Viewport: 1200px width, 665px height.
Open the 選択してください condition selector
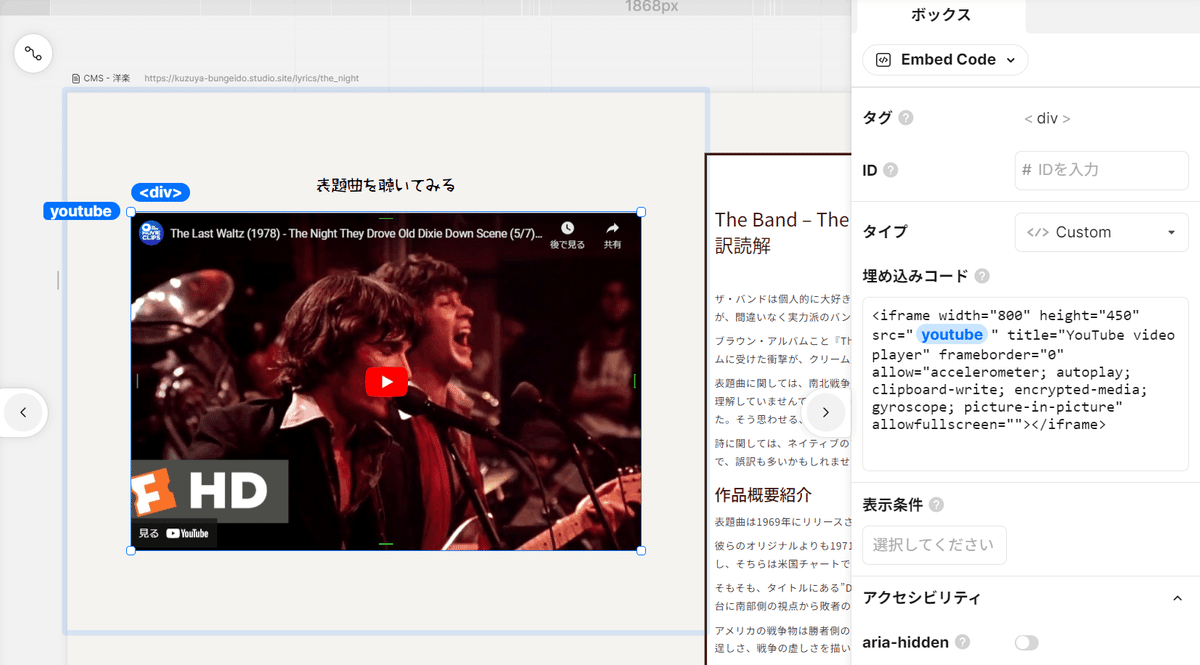(934, 545)
